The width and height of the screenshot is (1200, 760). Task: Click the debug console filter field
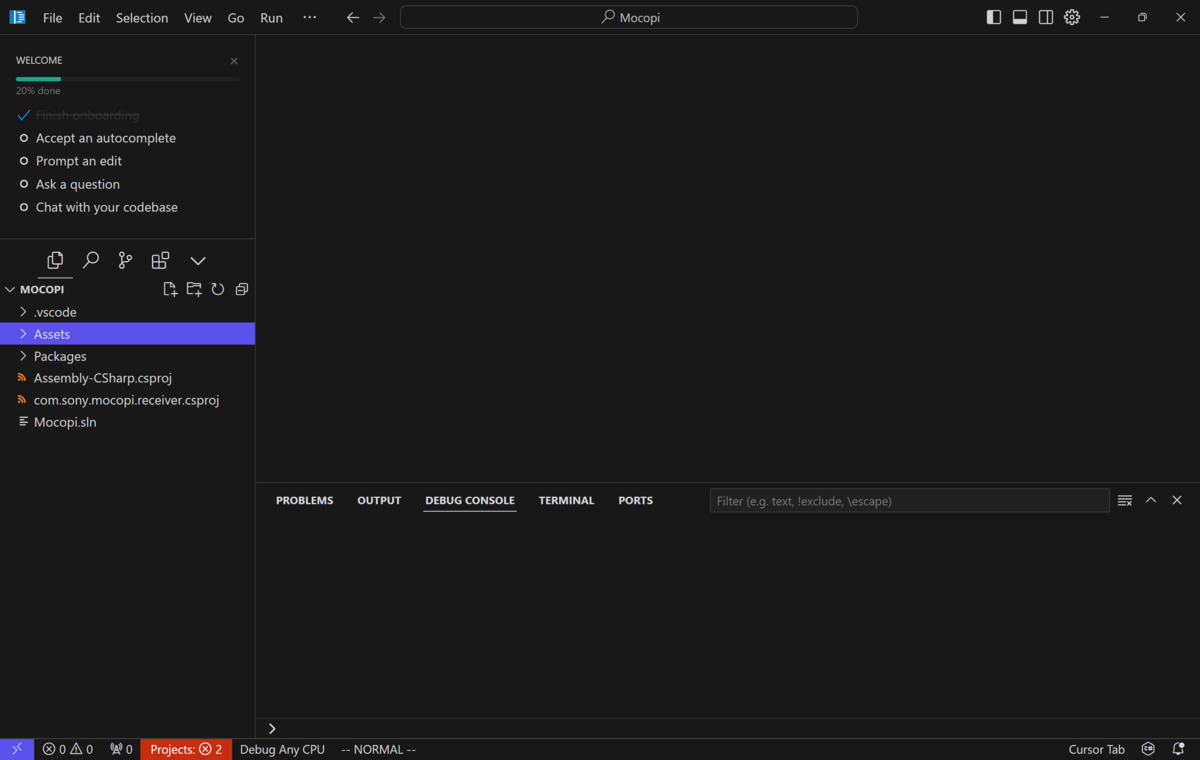tap(909, 501)
